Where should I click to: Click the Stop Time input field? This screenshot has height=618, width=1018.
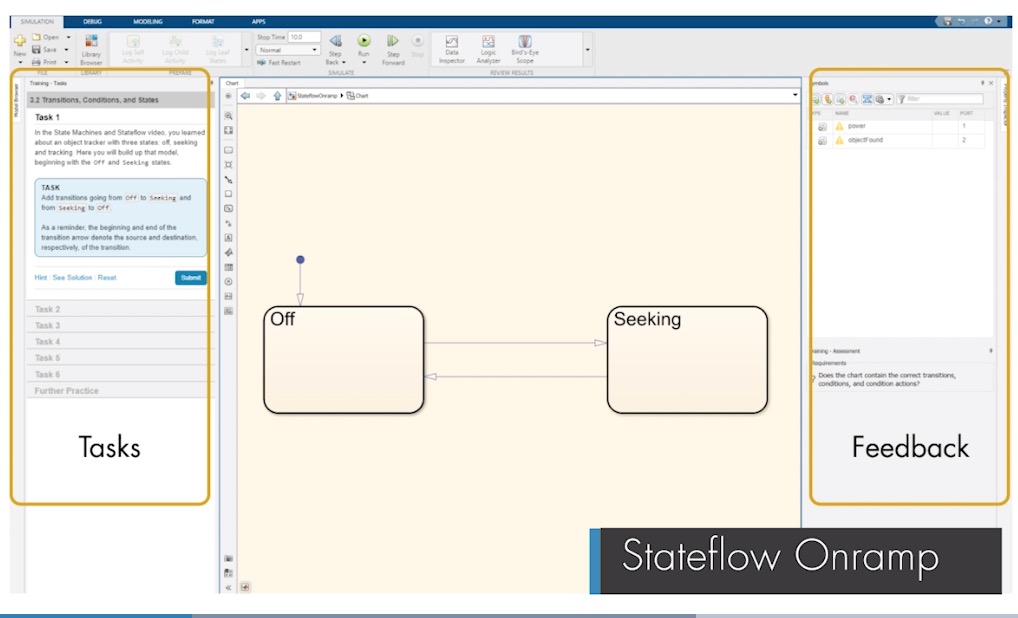pos(304,37)
